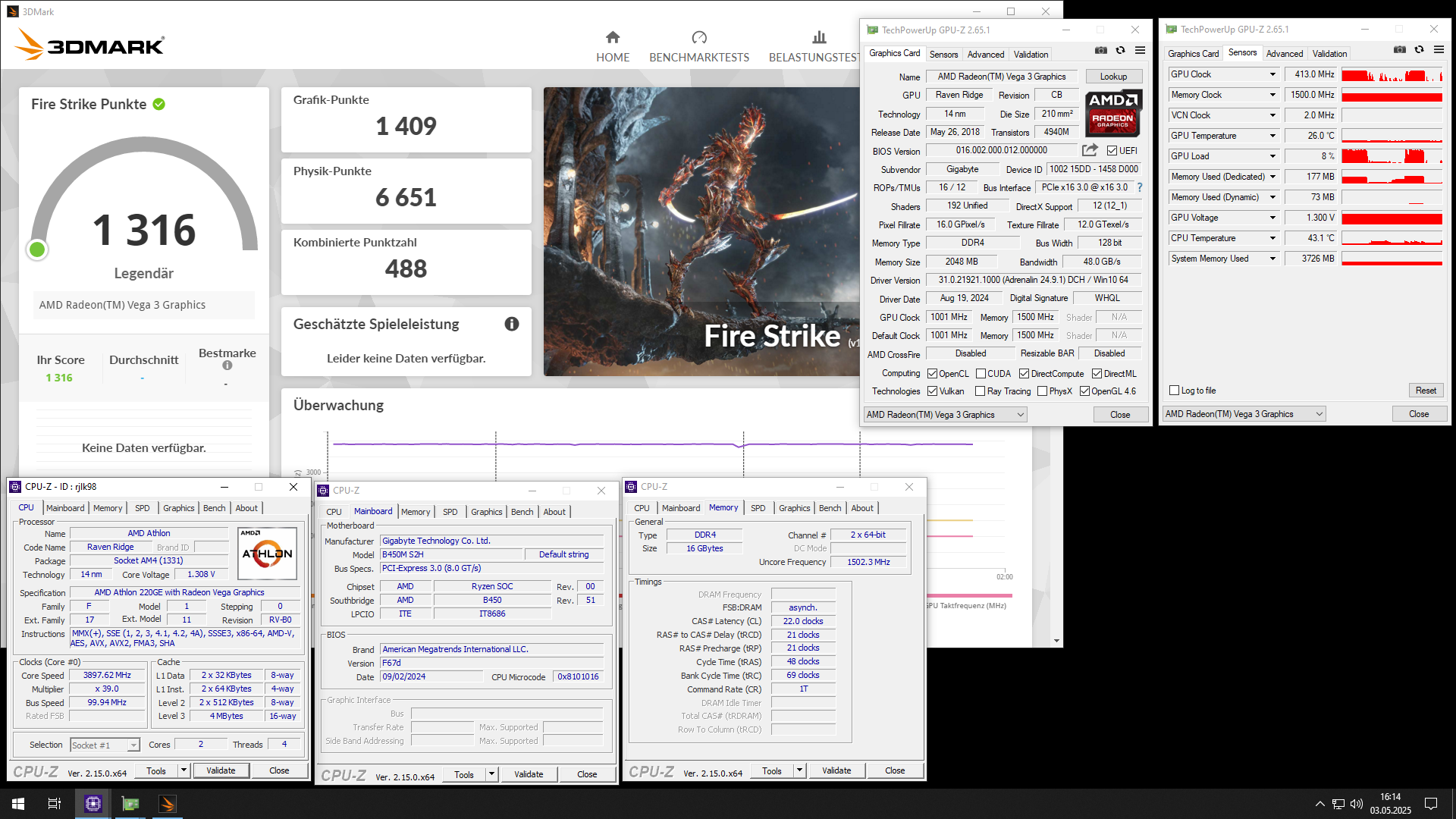The image size is (1456, 819).
Task: Toggle DirectML checkbox in GPU-Z
Action: 1097,374
